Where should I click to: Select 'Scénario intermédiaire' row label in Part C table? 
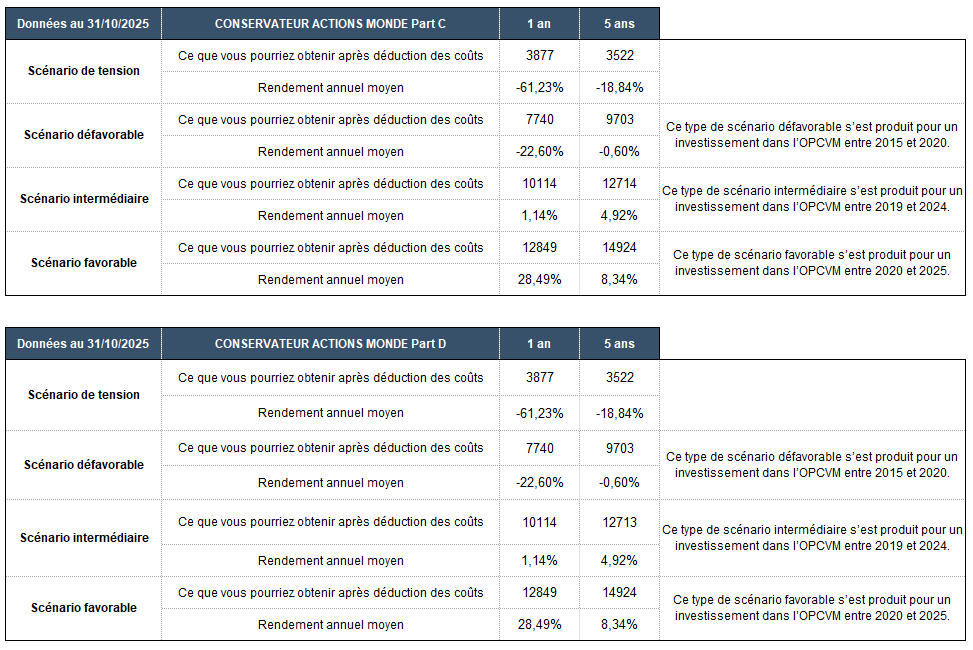[x=83, y=199]
